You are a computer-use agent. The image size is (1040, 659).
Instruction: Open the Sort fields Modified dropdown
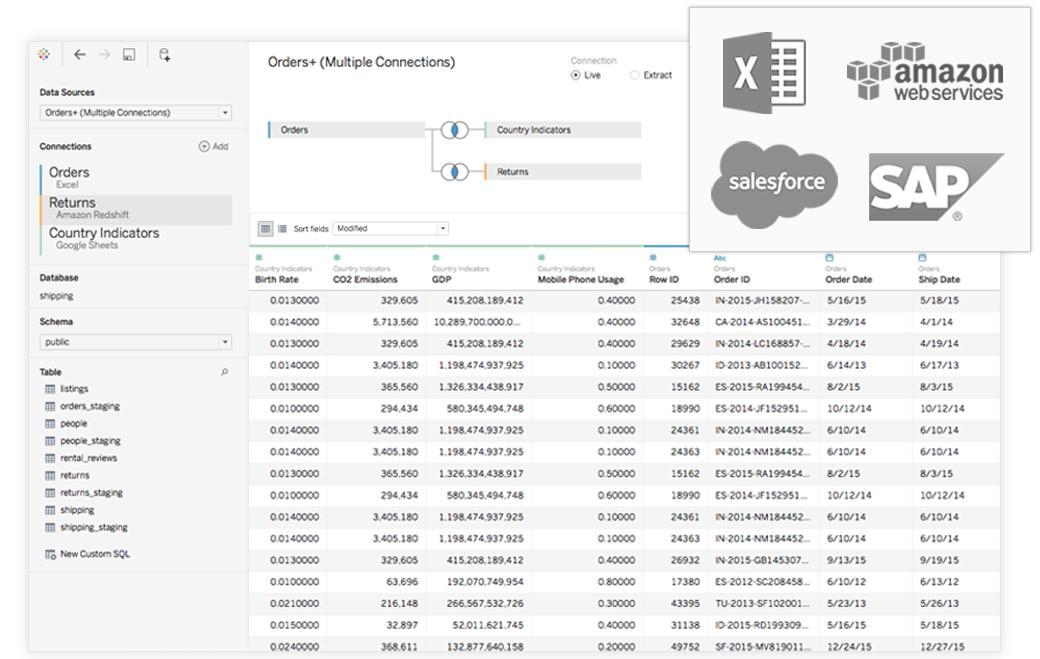point(391,229)
